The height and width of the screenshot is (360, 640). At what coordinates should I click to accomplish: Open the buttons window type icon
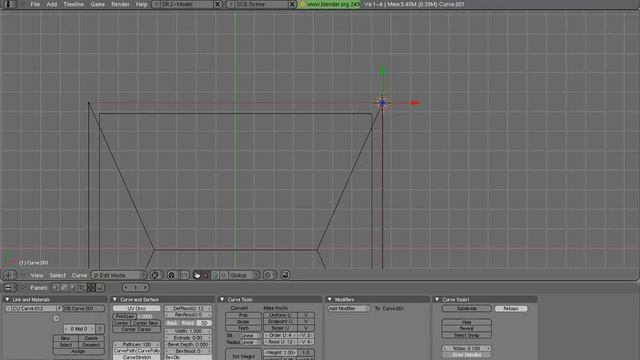[9, 287]
